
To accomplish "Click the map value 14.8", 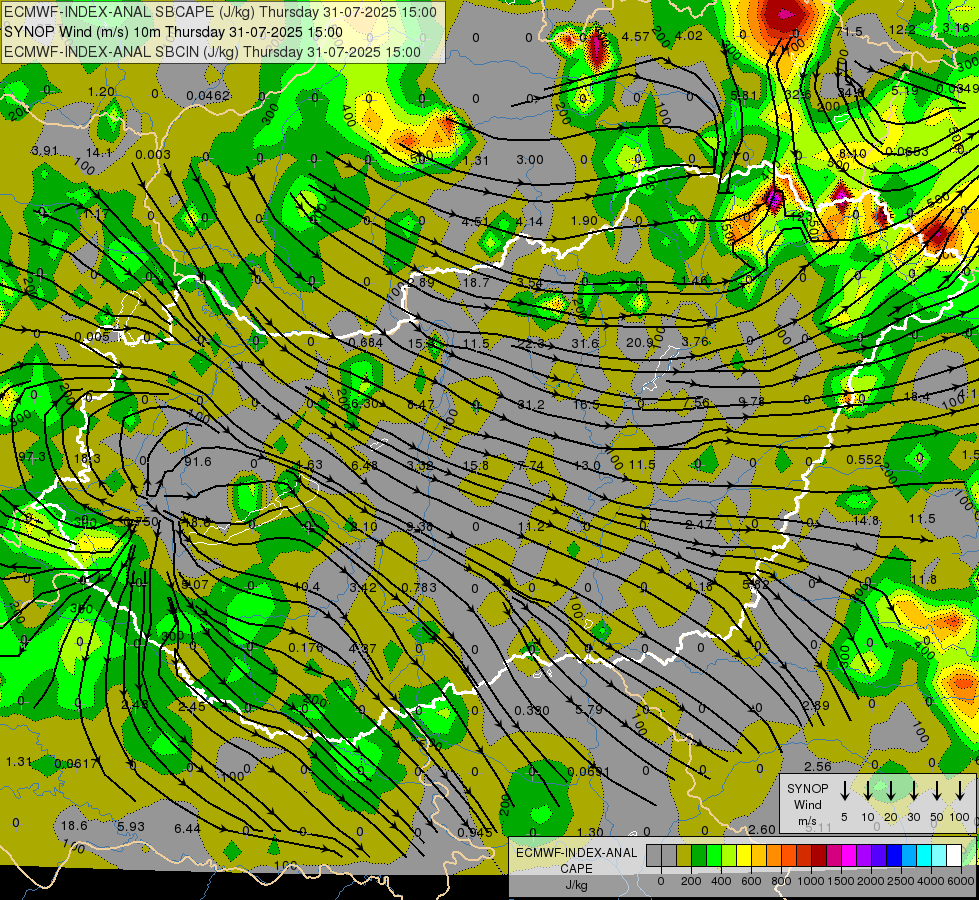I will tap(866, 520).
